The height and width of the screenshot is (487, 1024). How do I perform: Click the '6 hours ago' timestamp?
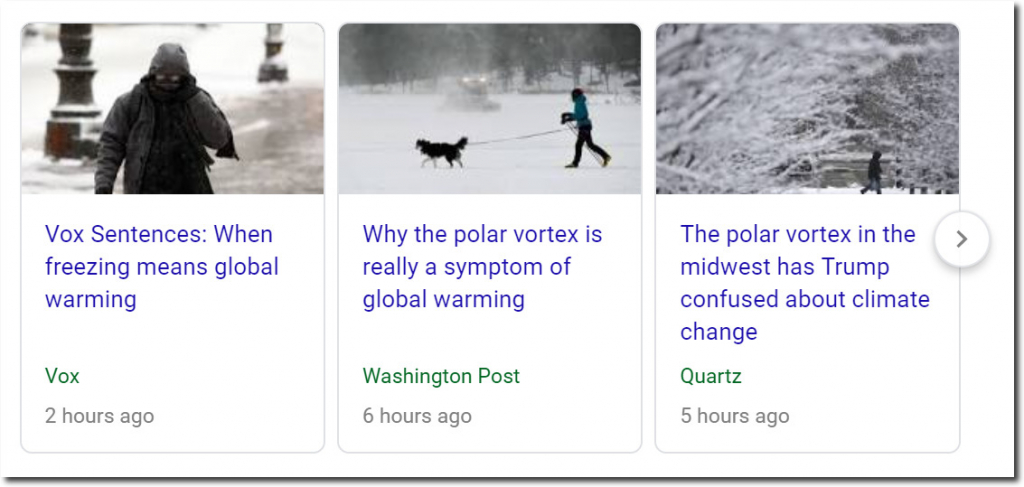(x=417, y=416)
